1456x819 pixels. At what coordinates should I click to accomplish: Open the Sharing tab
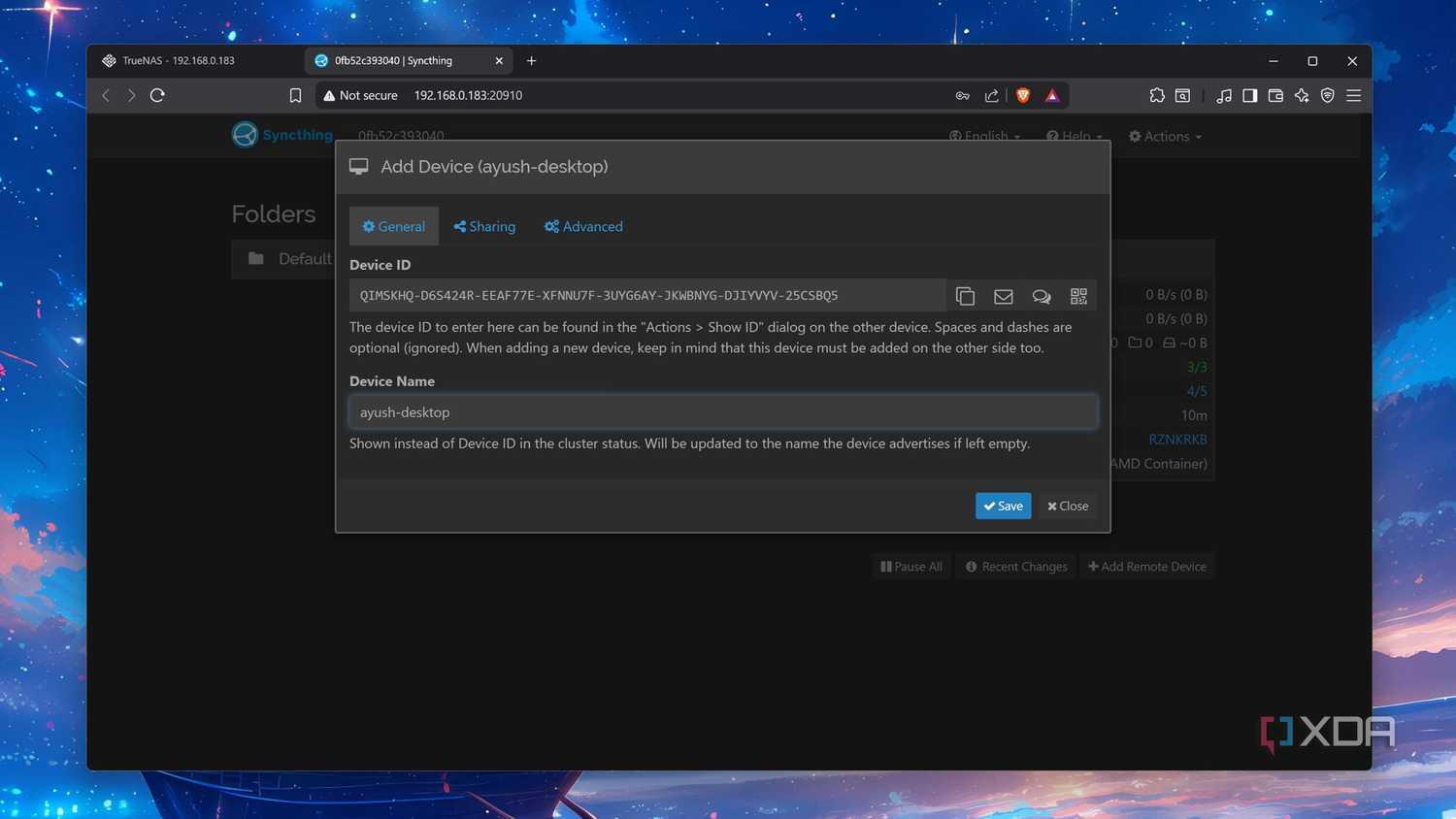click(484, 226)
